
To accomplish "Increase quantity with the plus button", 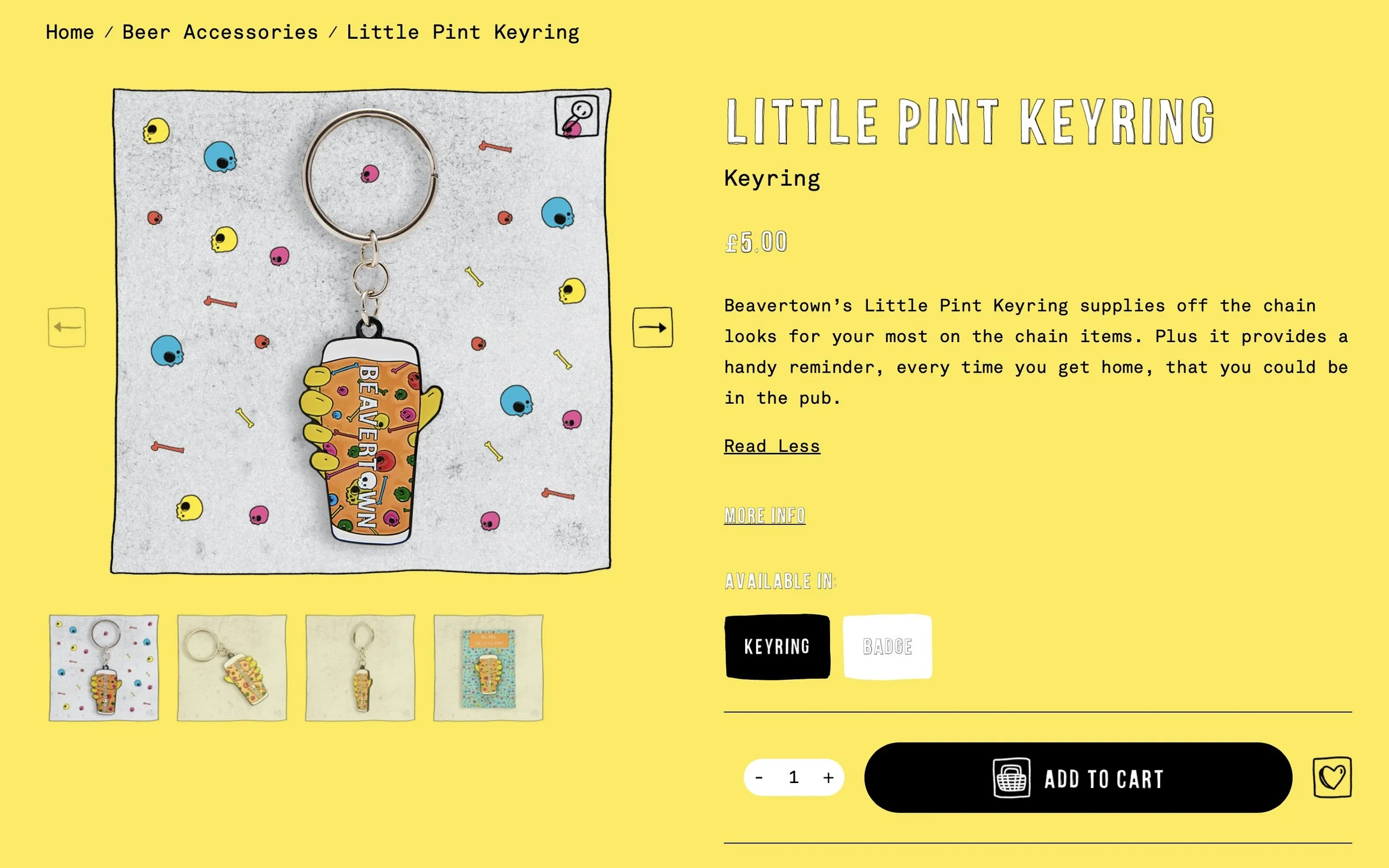I will coord(828,777).
